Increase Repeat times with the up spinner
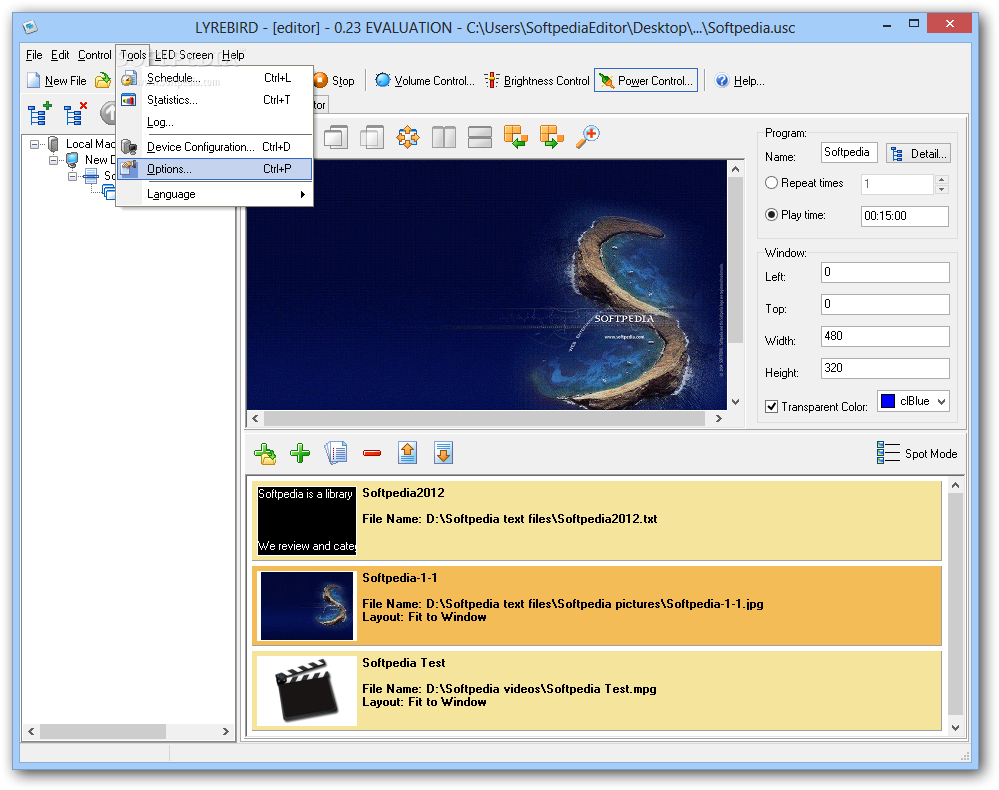Screen dimensions: 999x790 (942, 179)
